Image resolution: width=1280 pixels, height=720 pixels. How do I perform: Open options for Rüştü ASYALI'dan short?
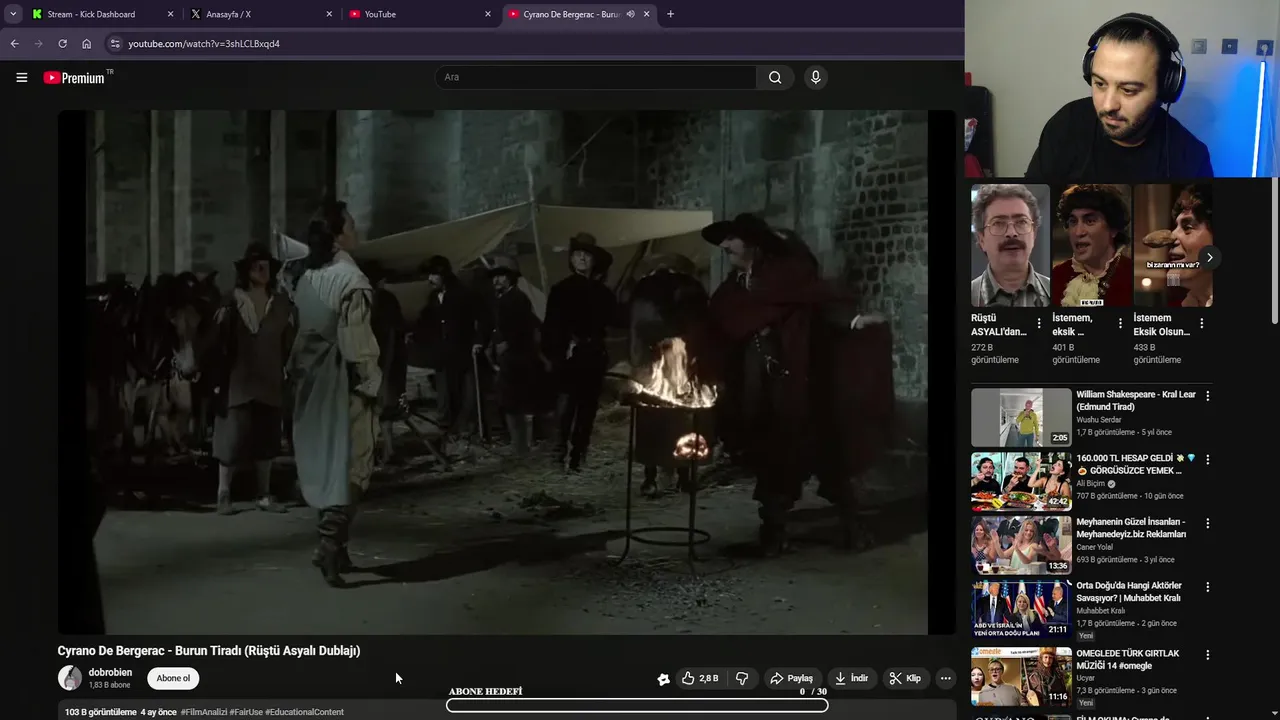(x=1039, y=323)
